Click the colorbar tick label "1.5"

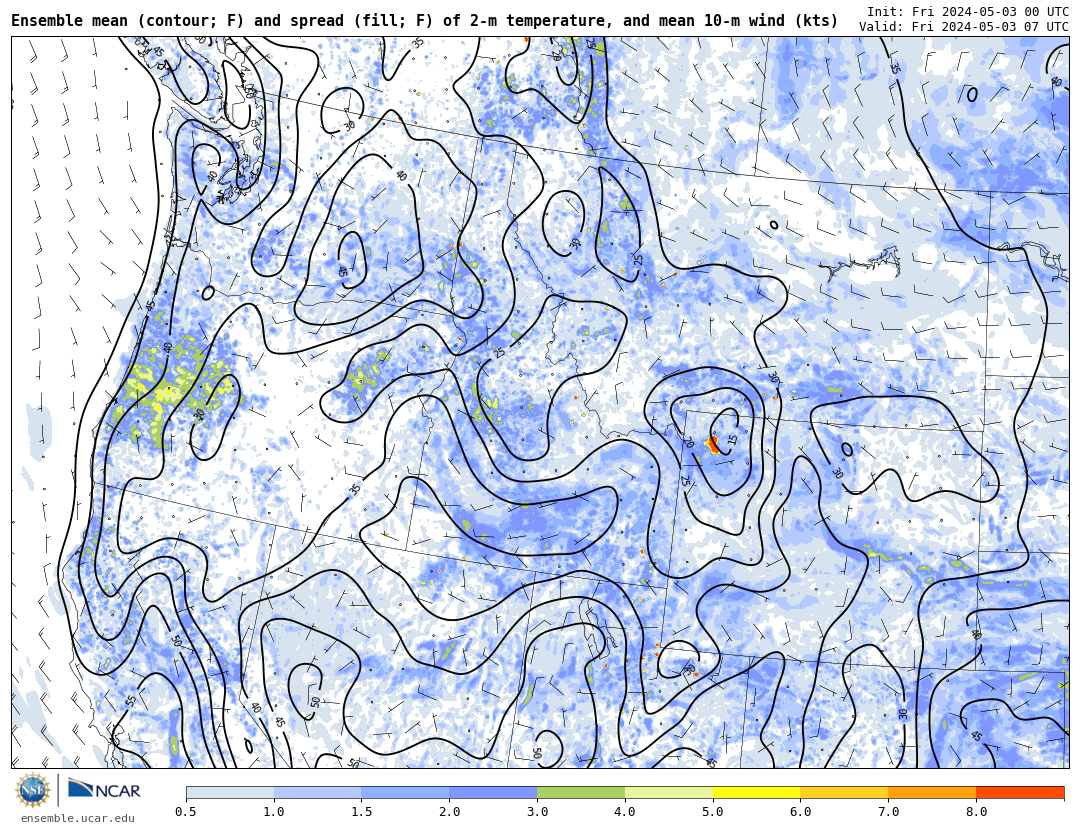[362, 812]
